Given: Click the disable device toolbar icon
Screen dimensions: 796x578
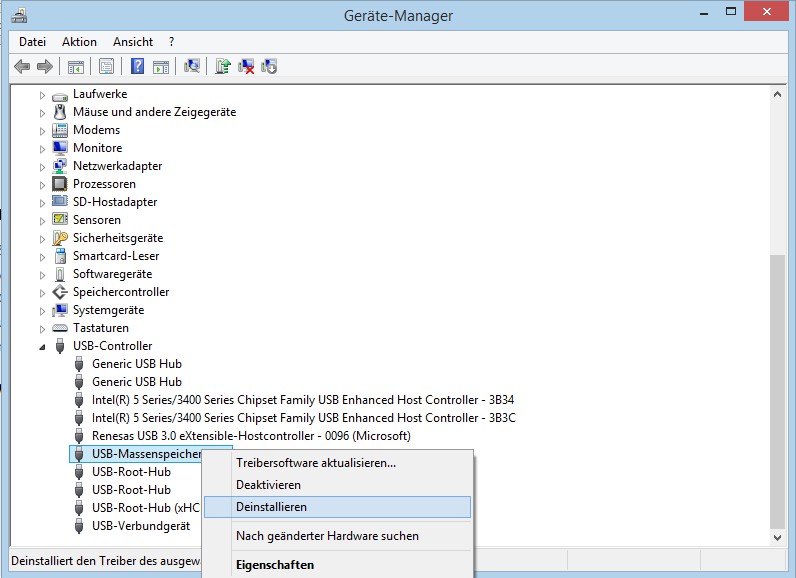Looking at the screenshot, I should 268,67.
